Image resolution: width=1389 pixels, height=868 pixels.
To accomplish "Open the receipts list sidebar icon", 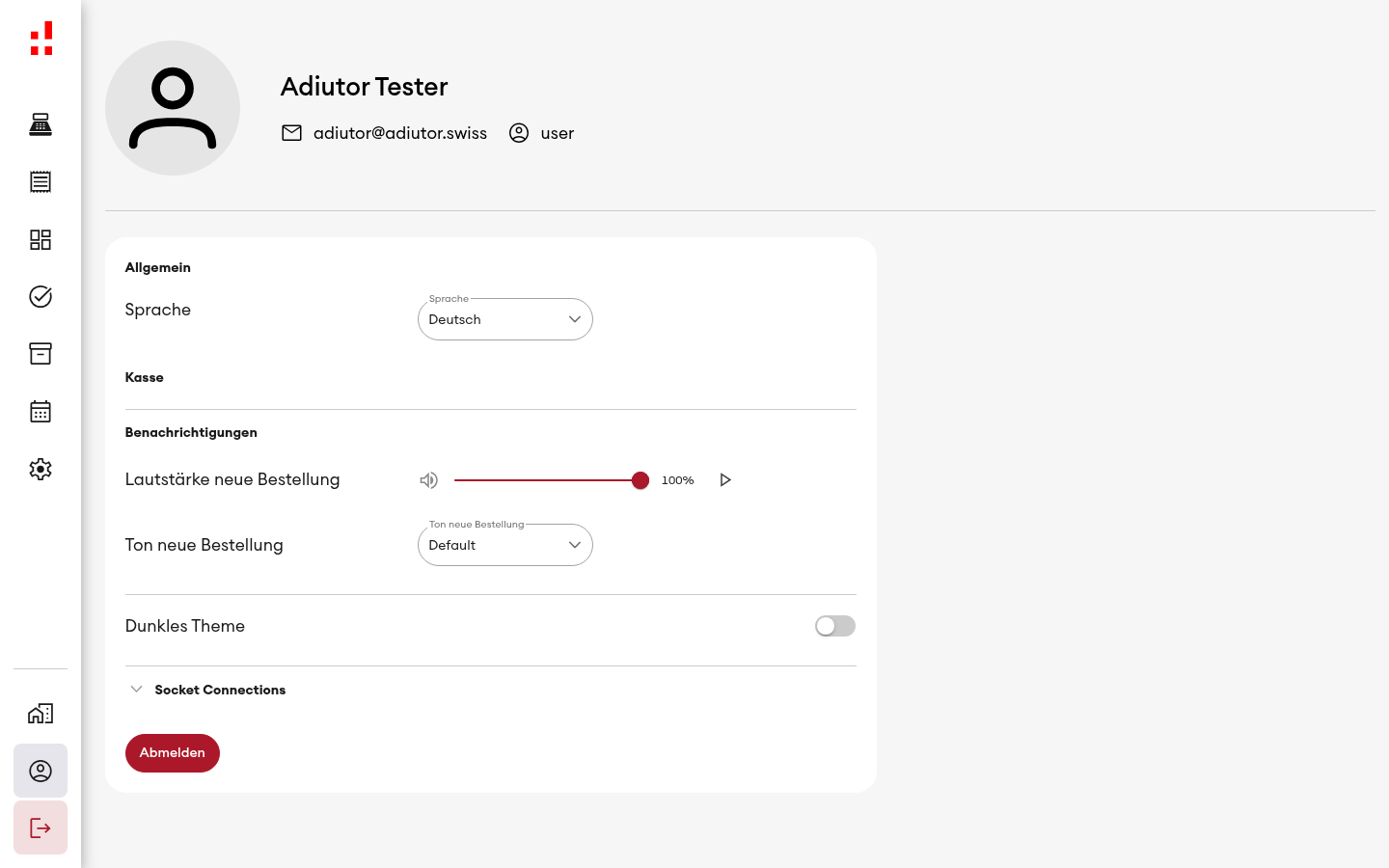I will coord(41,181).
